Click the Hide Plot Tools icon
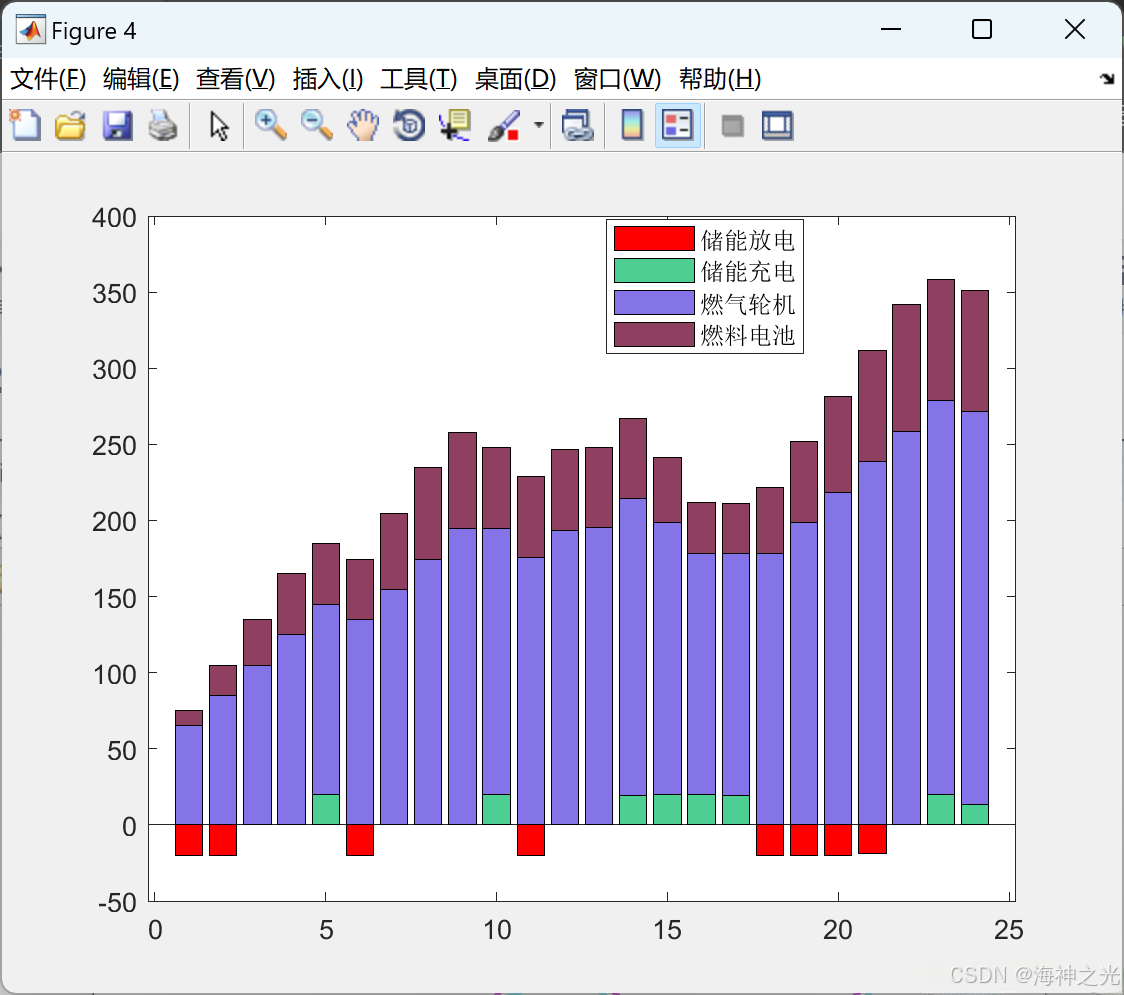The width and height of the screenshot is (1124, 995). 732,126
